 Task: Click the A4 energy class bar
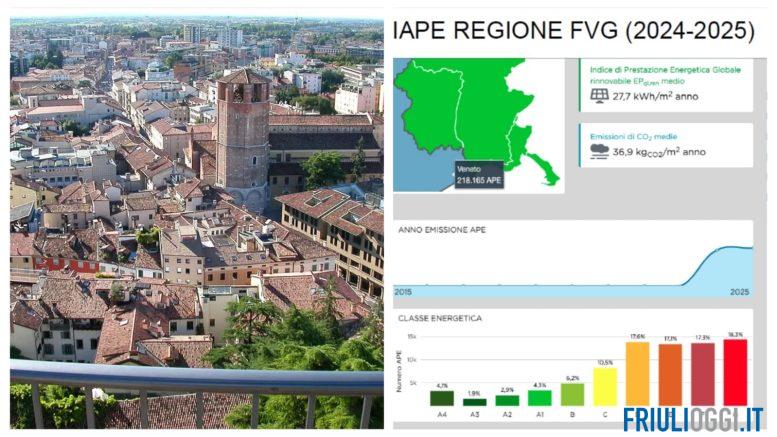click(442, 397)
